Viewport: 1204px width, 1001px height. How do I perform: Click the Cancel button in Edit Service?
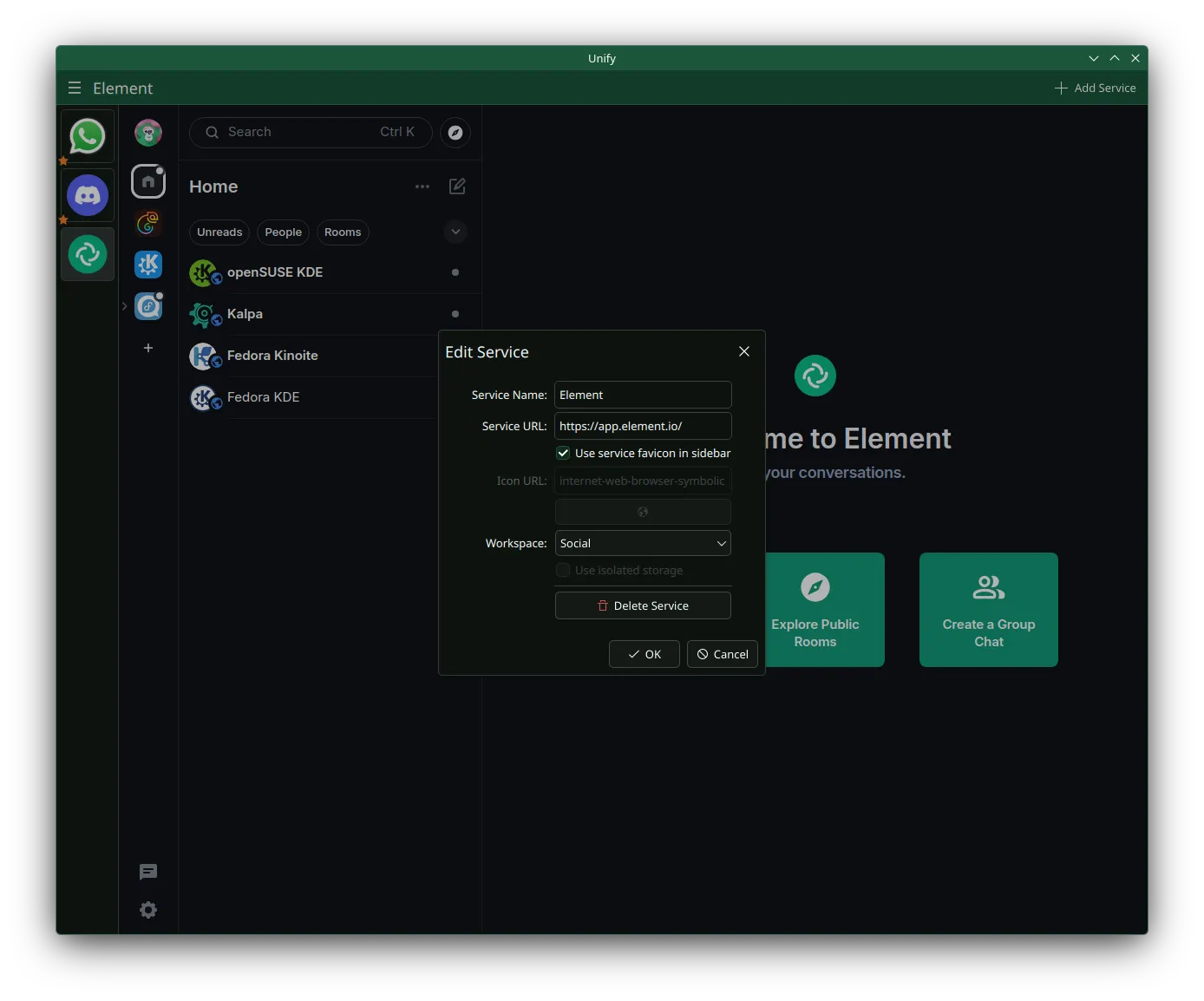click(723, 654)
